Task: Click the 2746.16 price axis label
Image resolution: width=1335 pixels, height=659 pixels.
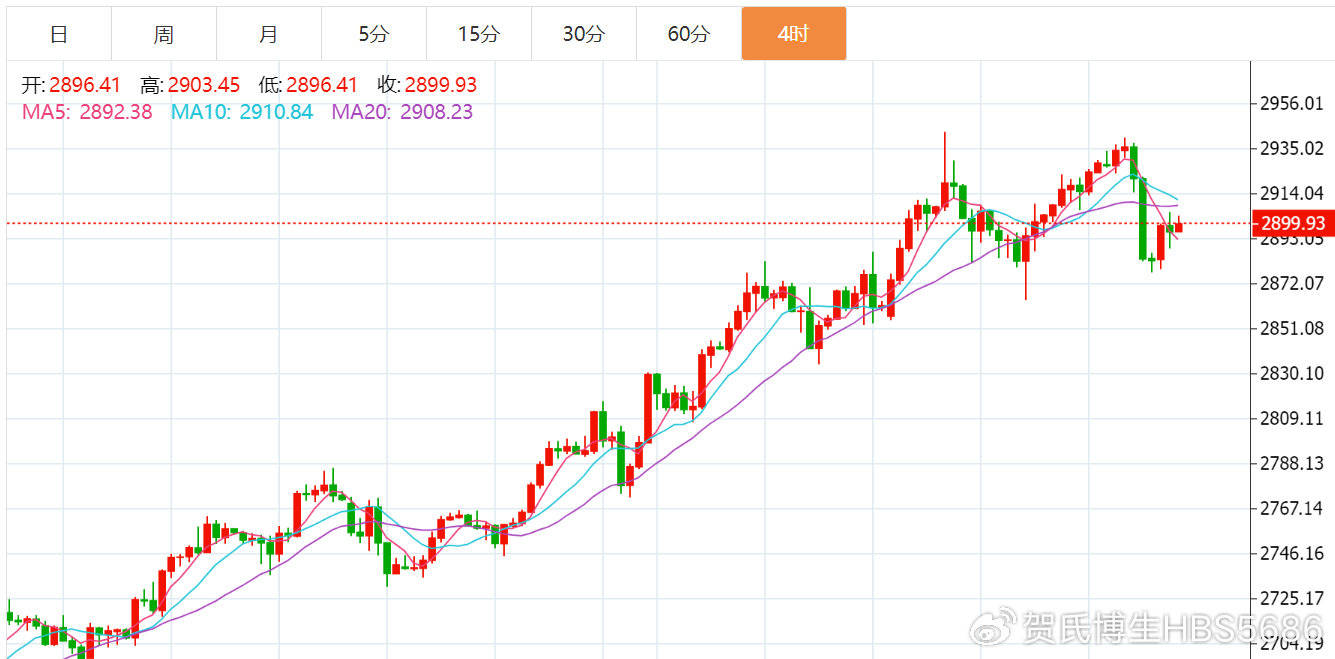Action: [x=1292, y=554]
